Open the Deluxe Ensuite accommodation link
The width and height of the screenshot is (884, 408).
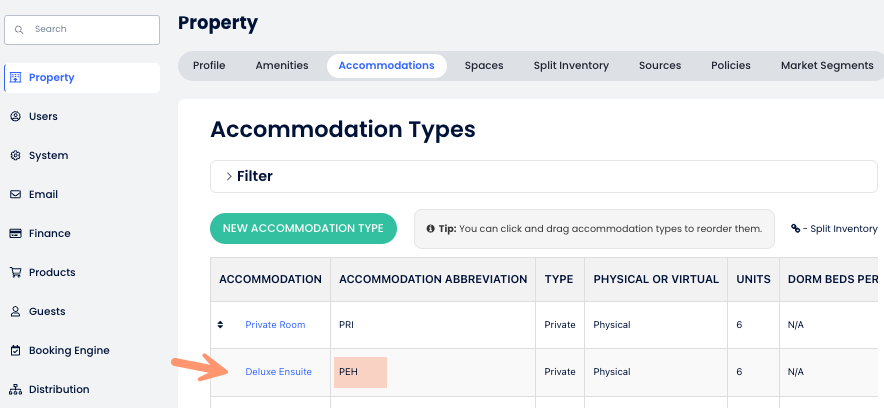coord(278,372)
